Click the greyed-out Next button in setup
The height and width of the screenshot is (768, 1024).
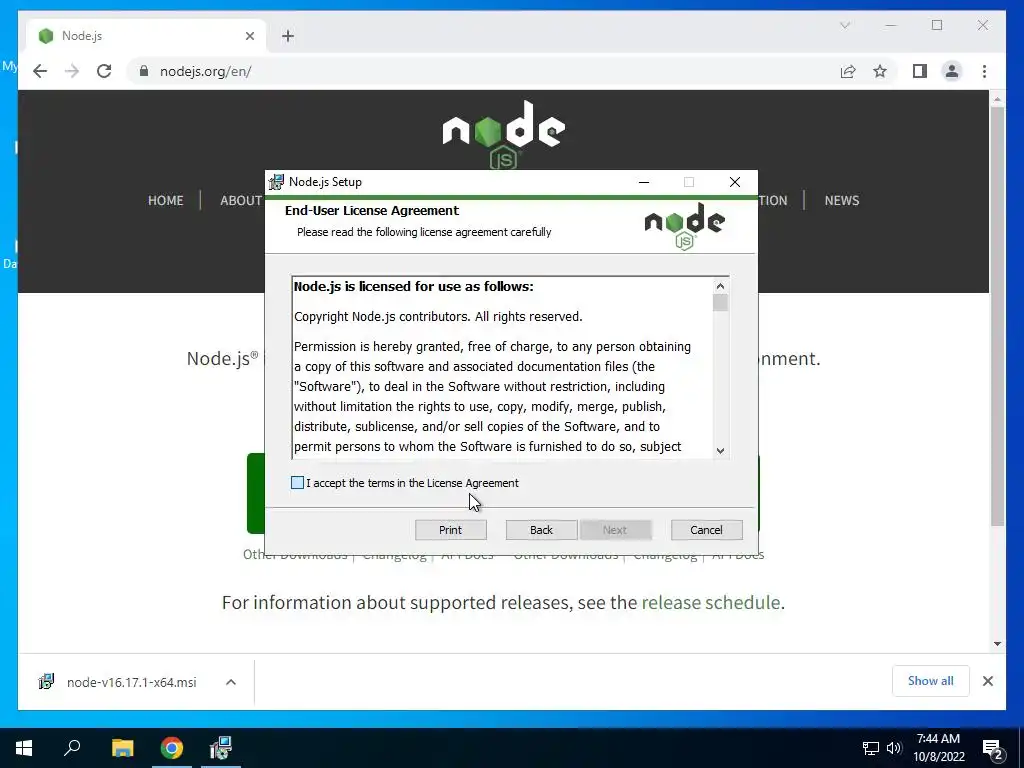pos(615,530)
